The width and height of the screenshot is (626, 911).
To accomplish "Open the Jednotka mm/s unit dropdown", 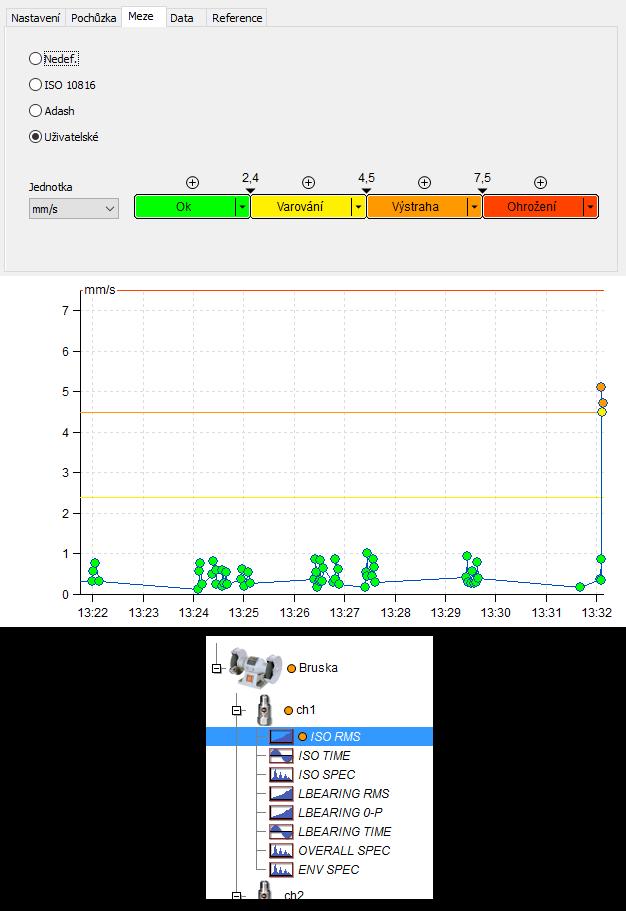I will coord(74,209).
